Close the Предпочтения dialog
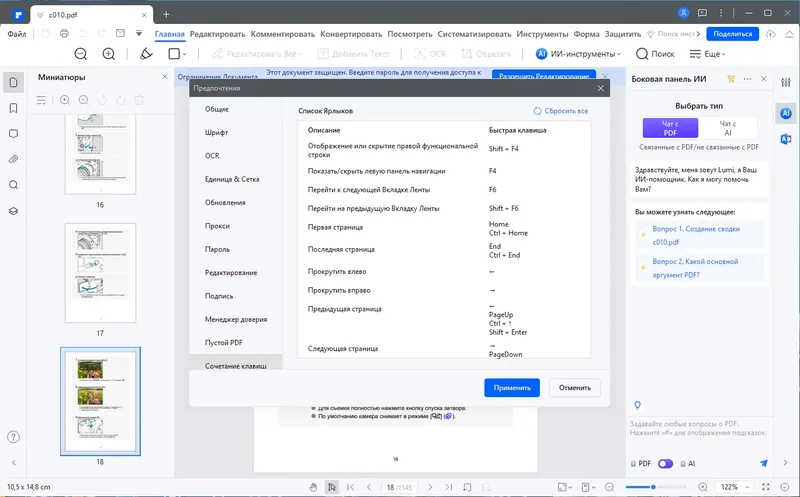This screenshot has width=800, height=497. (601, 88)
